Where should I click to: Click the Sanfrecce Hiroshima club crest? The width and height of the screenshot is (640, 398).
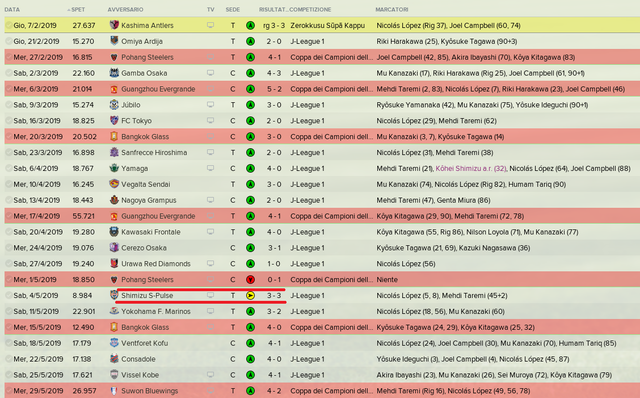[x=114, y=153]
